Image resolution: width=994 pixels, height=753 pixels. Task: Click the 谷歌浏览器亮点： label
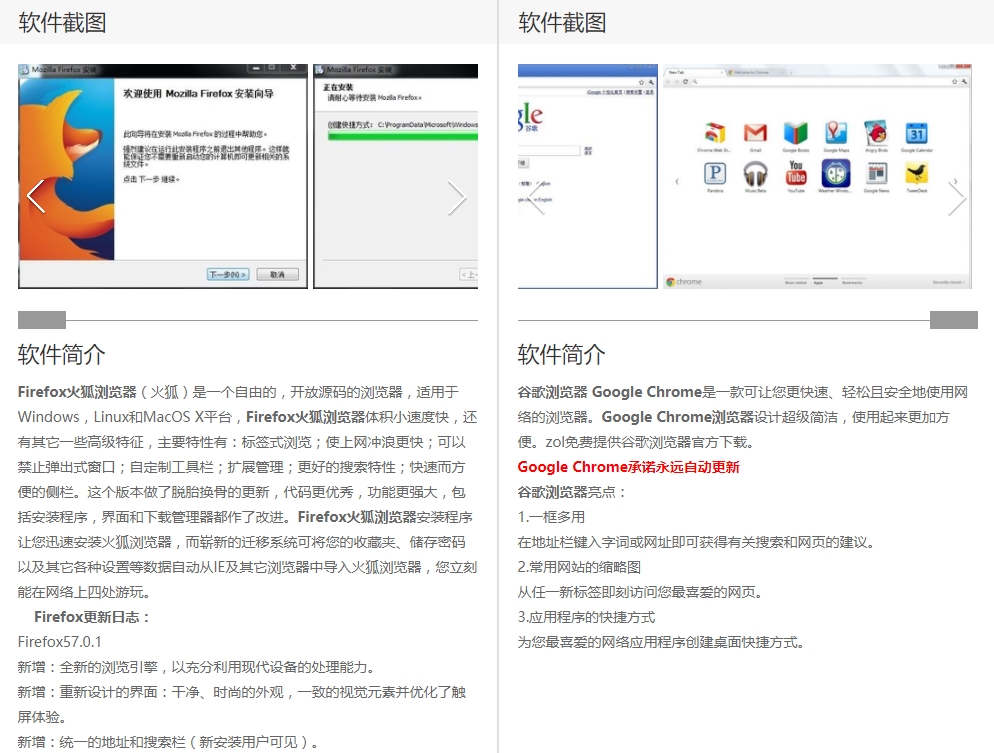[572, 492]
